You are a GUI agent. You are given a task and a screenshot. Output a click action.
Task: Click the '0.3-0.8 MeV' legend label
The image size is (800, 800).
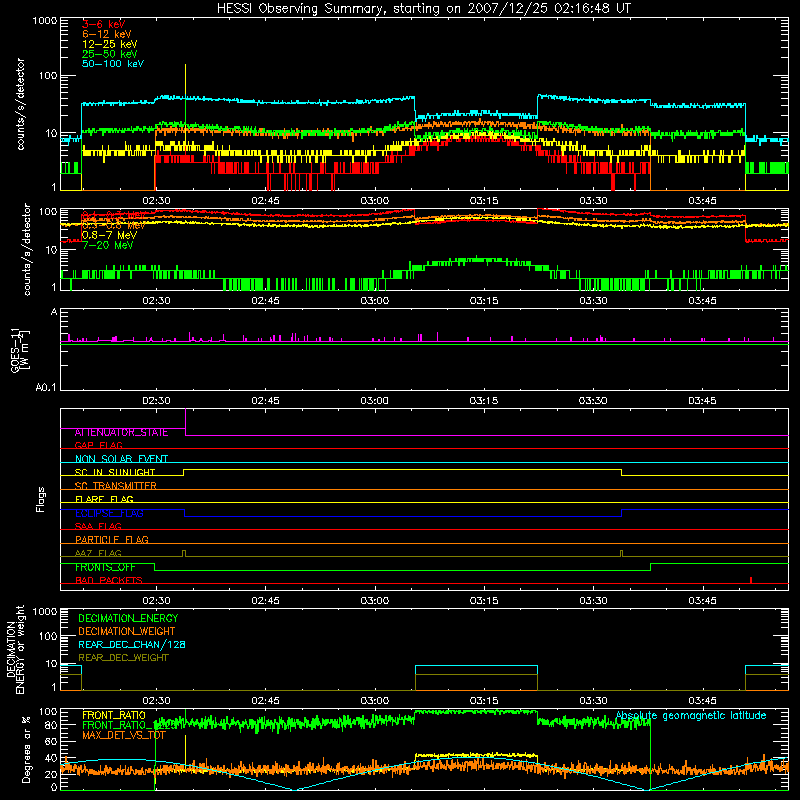click(x=113, y=225)
